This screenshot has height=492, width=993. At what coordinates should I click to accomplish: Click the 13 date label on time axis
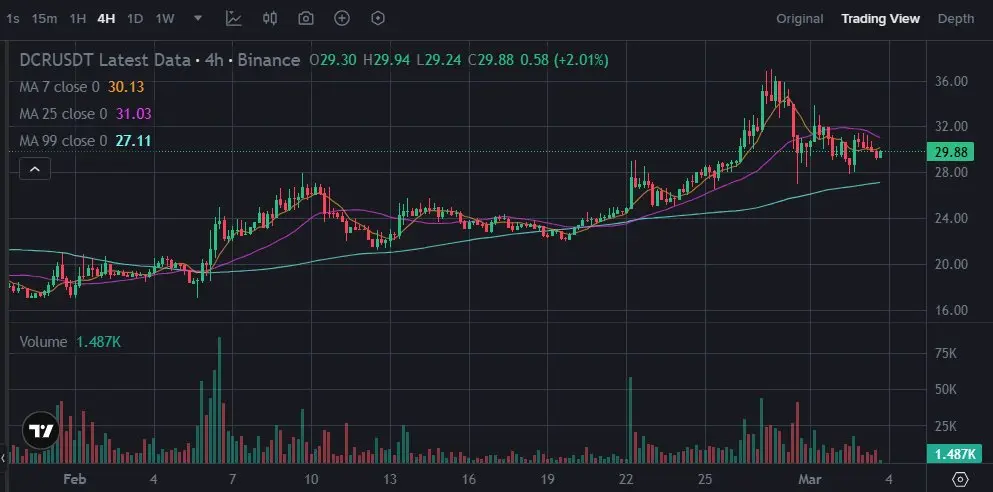coord(390,479)
